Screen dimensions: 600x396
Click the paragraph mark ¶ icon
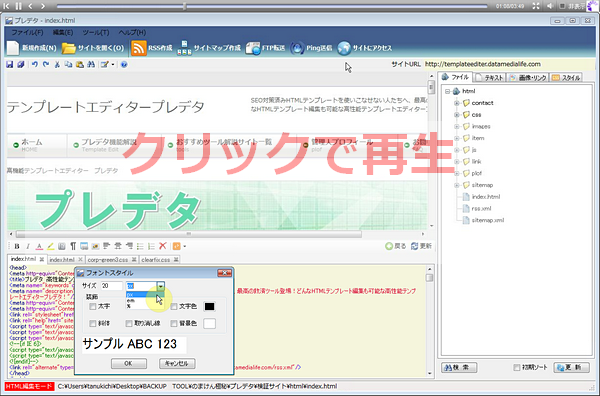coord(73,246)
